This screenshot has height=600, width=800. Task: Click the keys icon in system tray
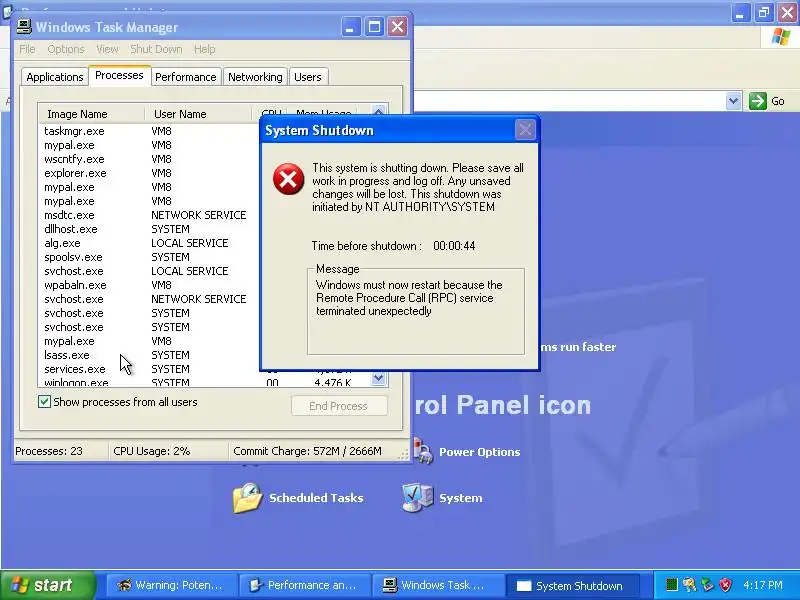pyautogui.click(x=689, y=585)
